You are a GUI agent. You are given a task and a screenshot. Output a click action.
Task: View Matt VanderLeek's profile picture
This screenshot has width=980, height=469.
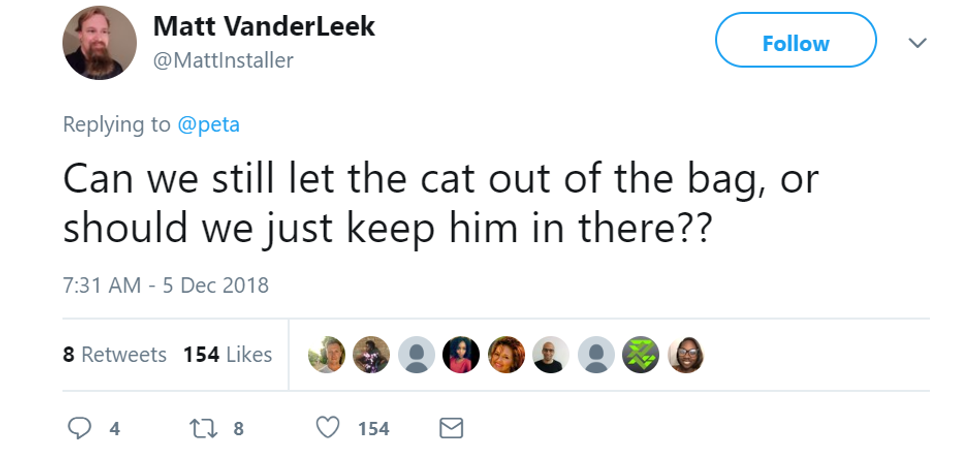tap(99, 43)
